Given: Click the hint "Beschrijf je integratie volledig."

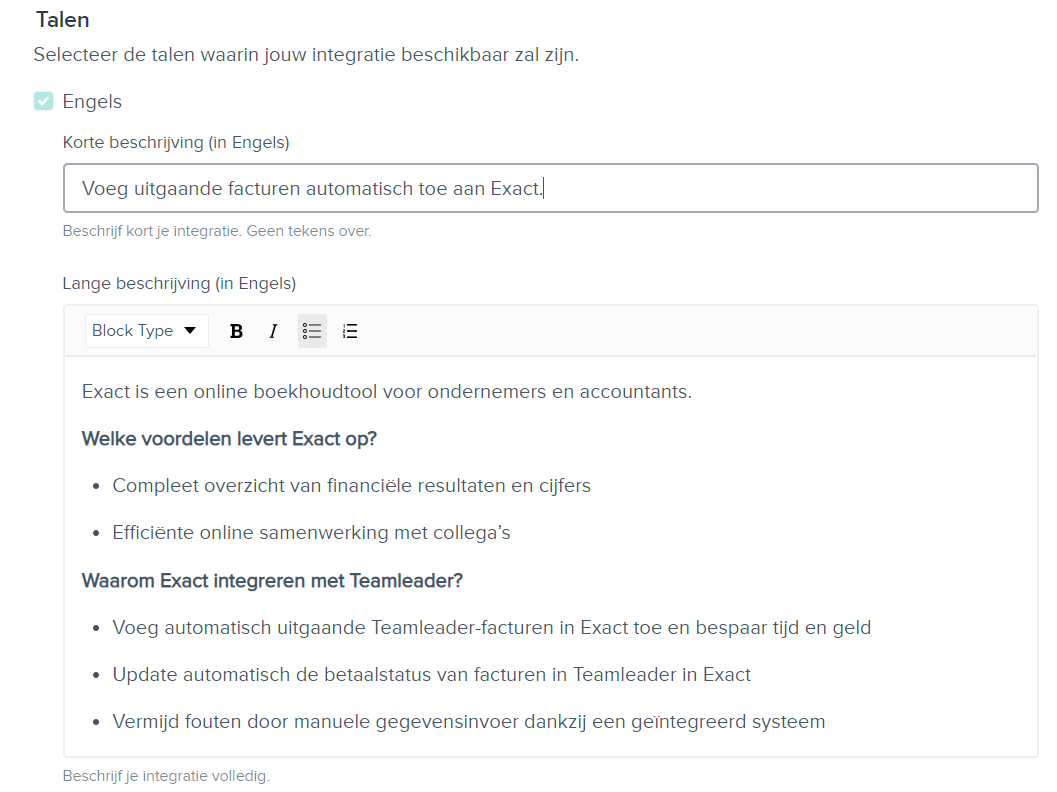Looking at the screenshot, I should tap(166, 776).
